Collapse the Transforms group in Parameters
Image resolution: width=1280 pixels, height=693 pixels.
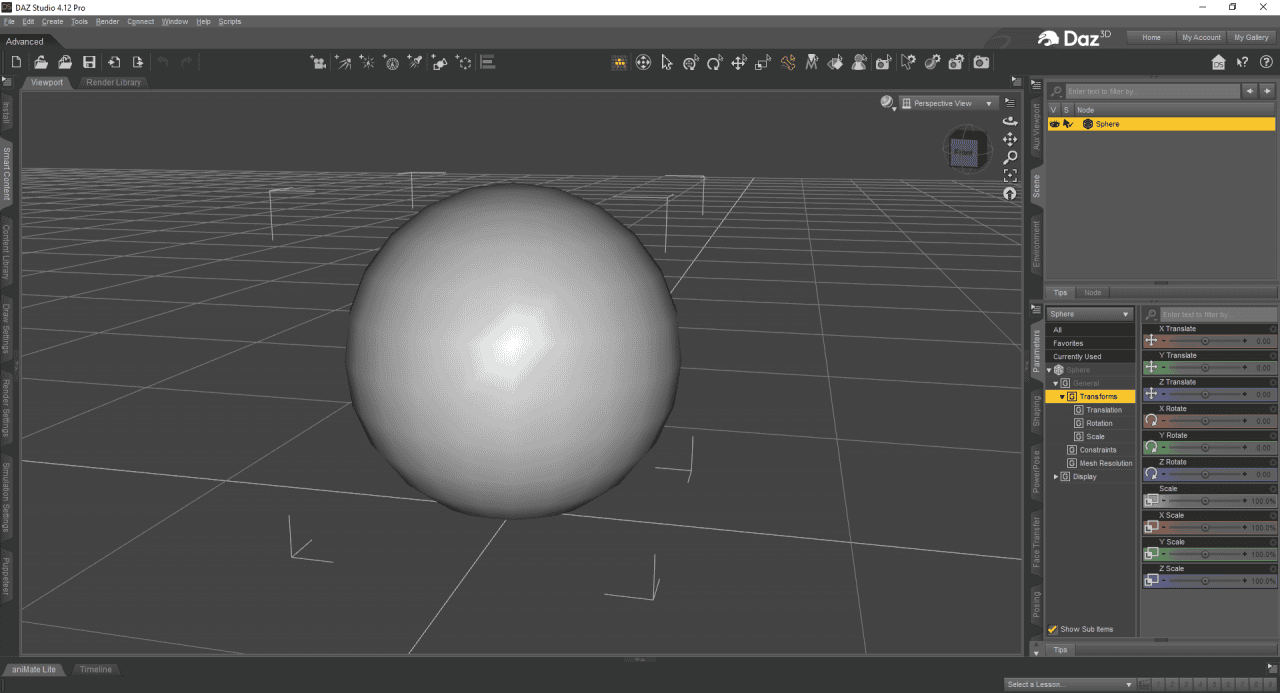pyautogui.click(x=1062, y=396)
